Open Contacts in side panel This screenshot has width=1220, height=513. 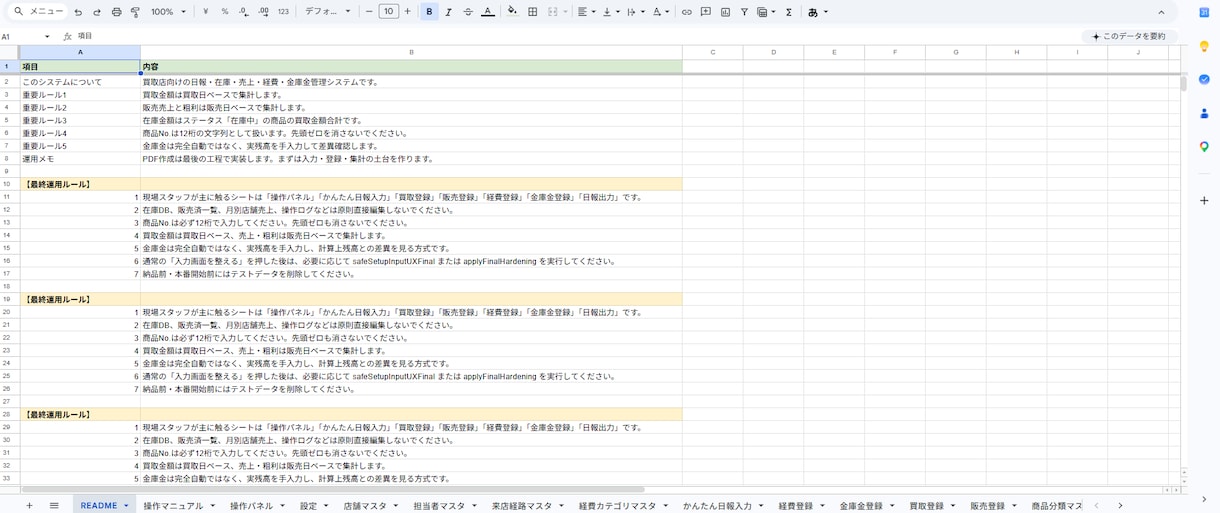1204,113
